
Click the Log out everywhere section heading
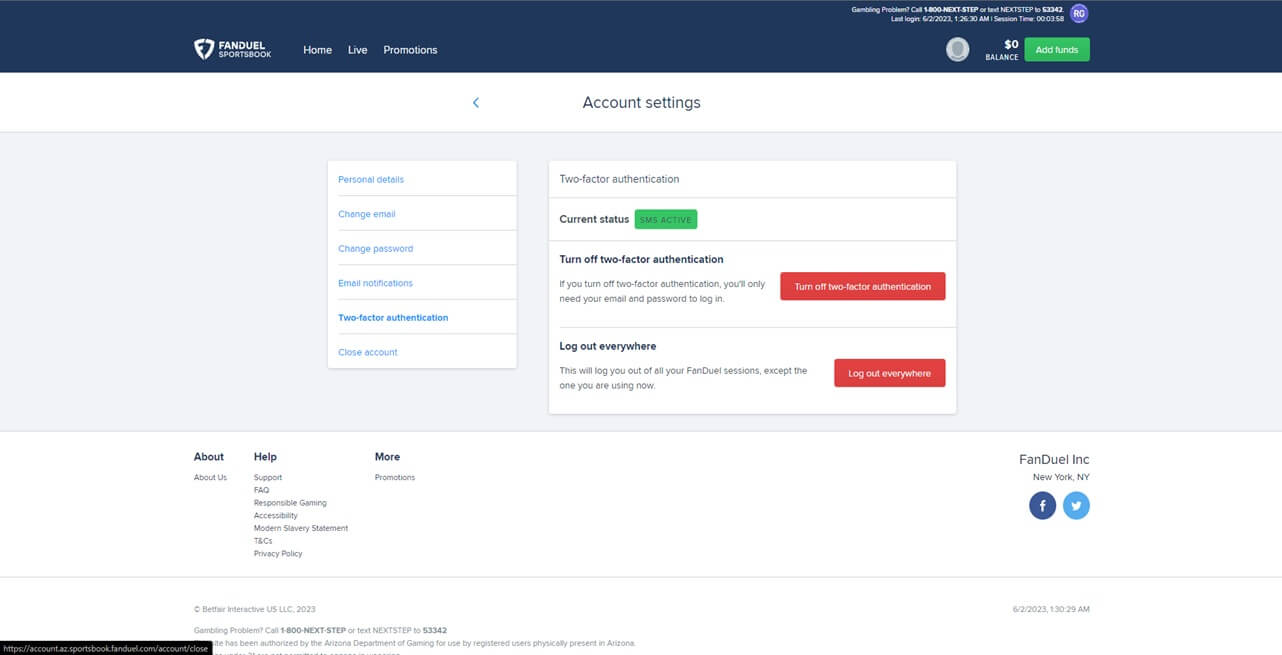[608, 346]
